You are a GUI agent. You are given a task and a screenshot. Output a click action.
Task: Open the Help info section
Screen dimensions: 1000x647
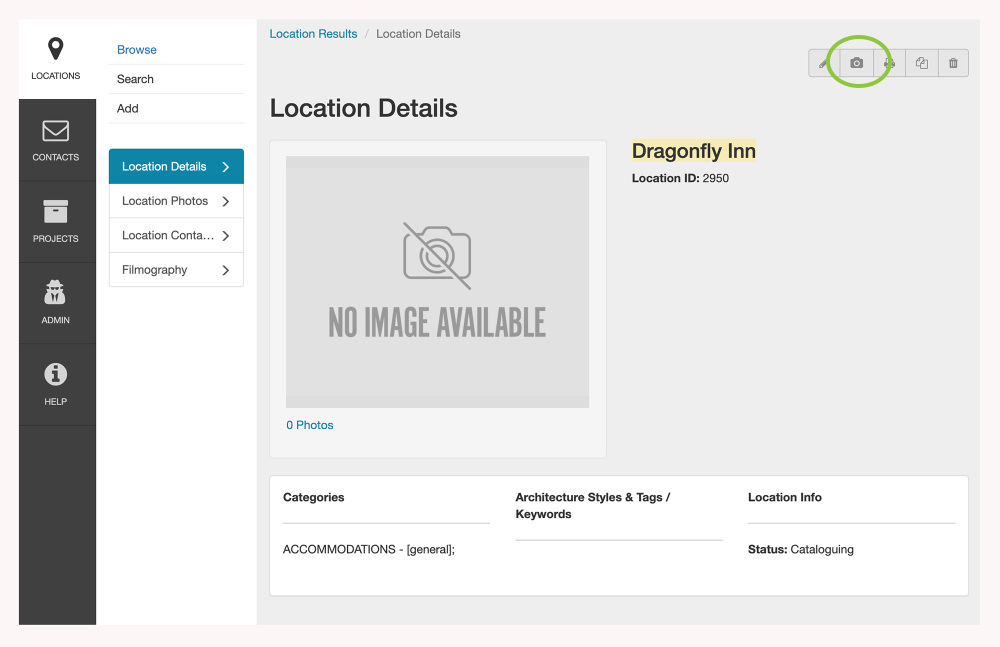(x=56, y=385)
